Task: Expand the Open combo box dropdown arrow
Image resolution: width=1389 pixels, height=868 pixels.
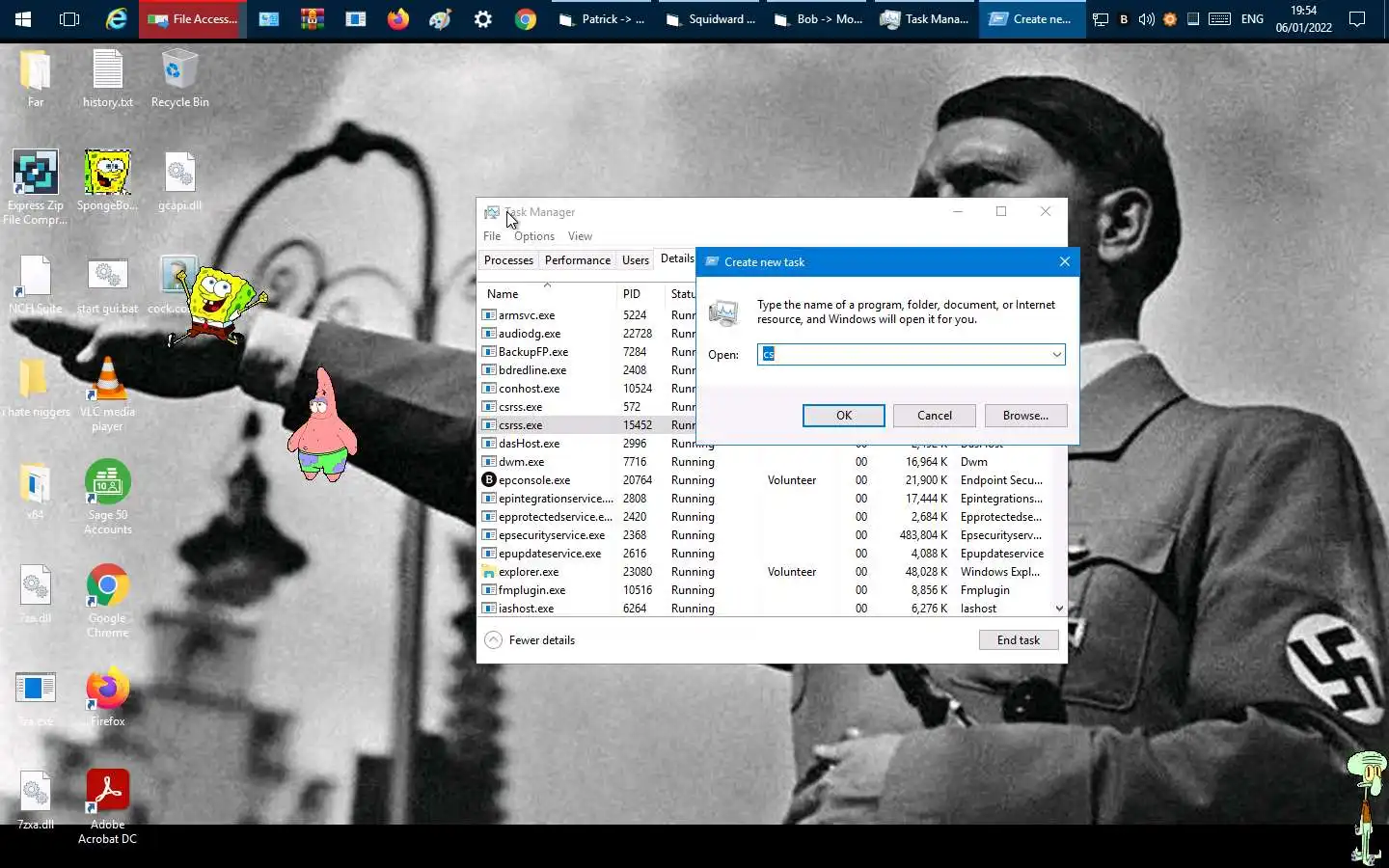Action: pyautogui.click(x=1057, y=355)
